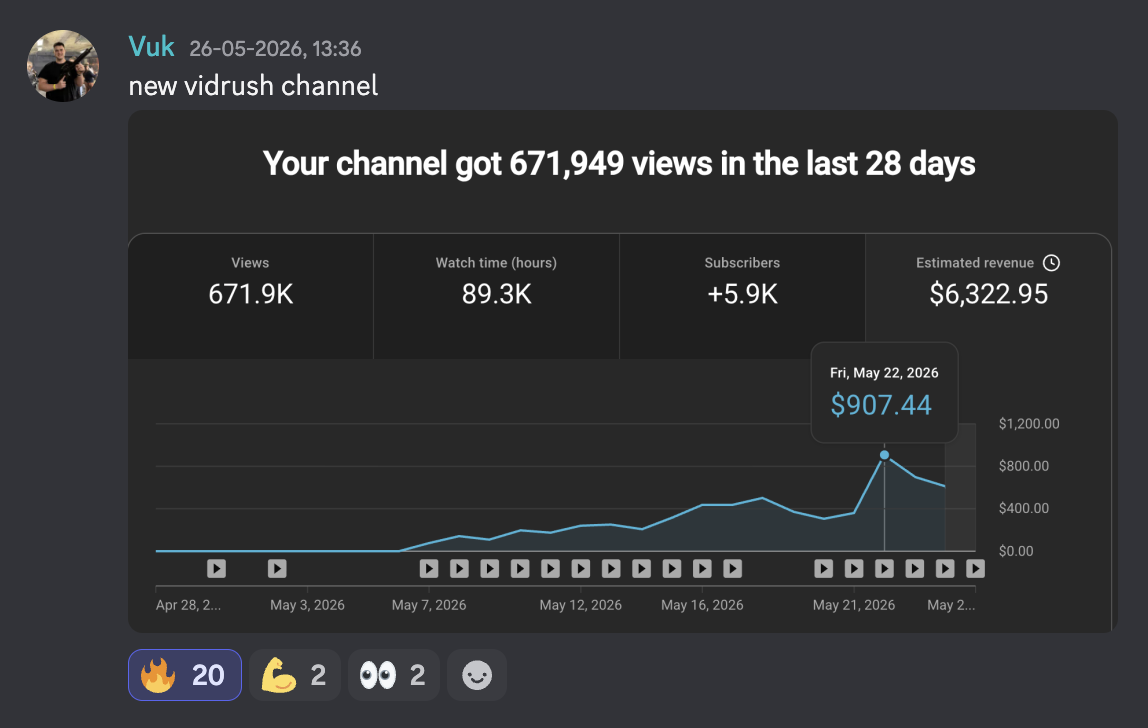Click the video marker below the May 22 data point

point(884,568)
